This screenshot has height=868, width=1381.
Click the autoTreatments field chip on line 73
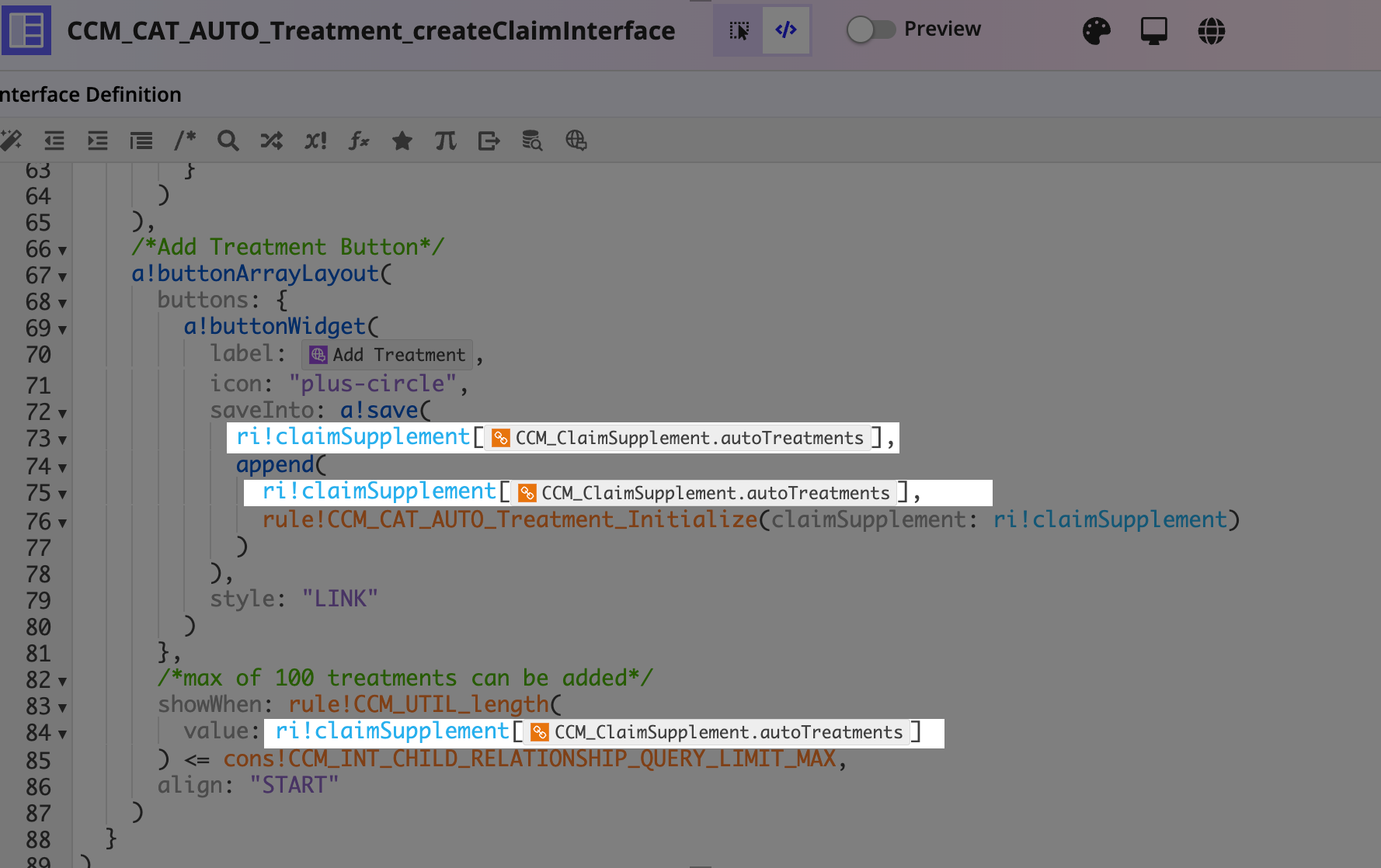point(678,438)
